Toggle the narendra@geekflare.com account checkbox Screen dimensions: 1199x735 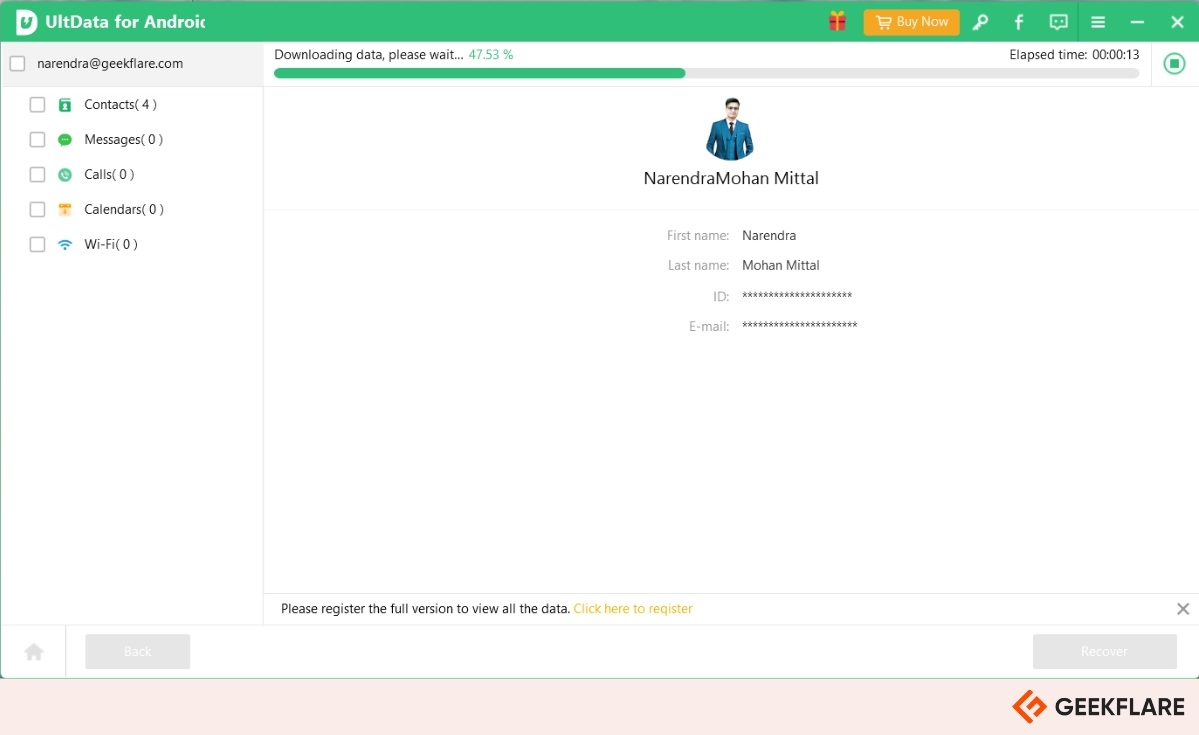pos(18,63)
